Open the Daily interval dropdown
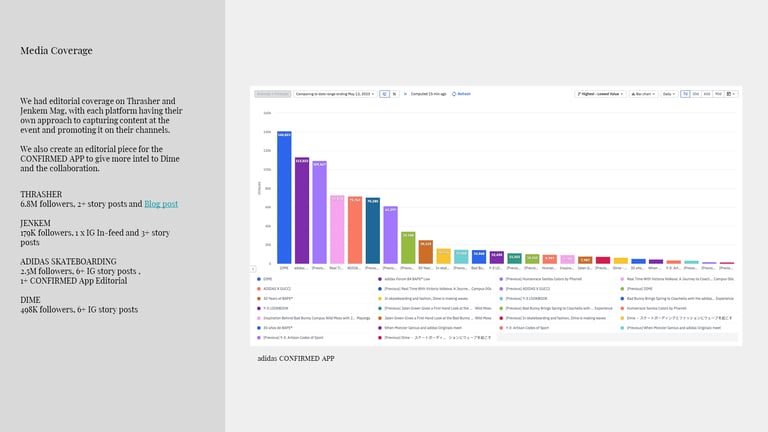768x432 pixels. pos(669,94)
